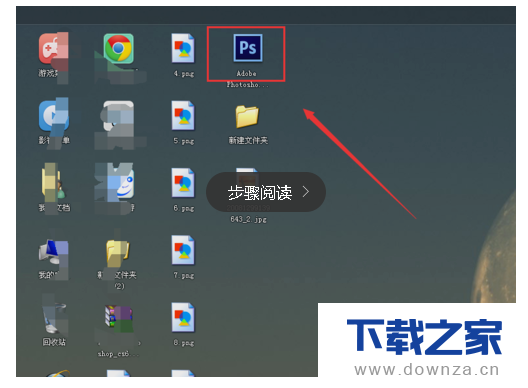528x388 pixels.
Task: Click the 步骤阅读 button
Action: pyautogui.click(x=266, y=192)
